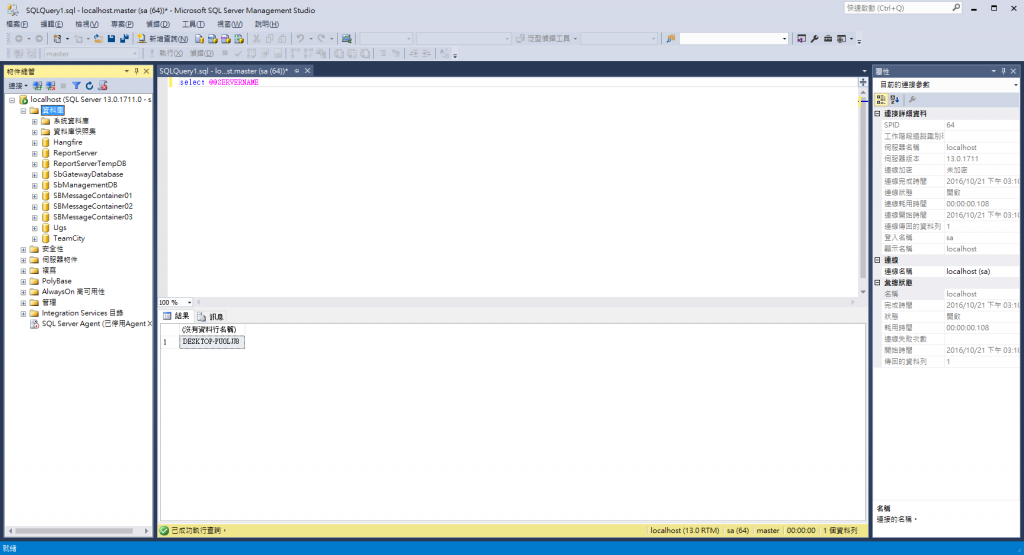Open the 編輯(E) menu
This screenshot has height=555, width=1024.
coord(52,24)
